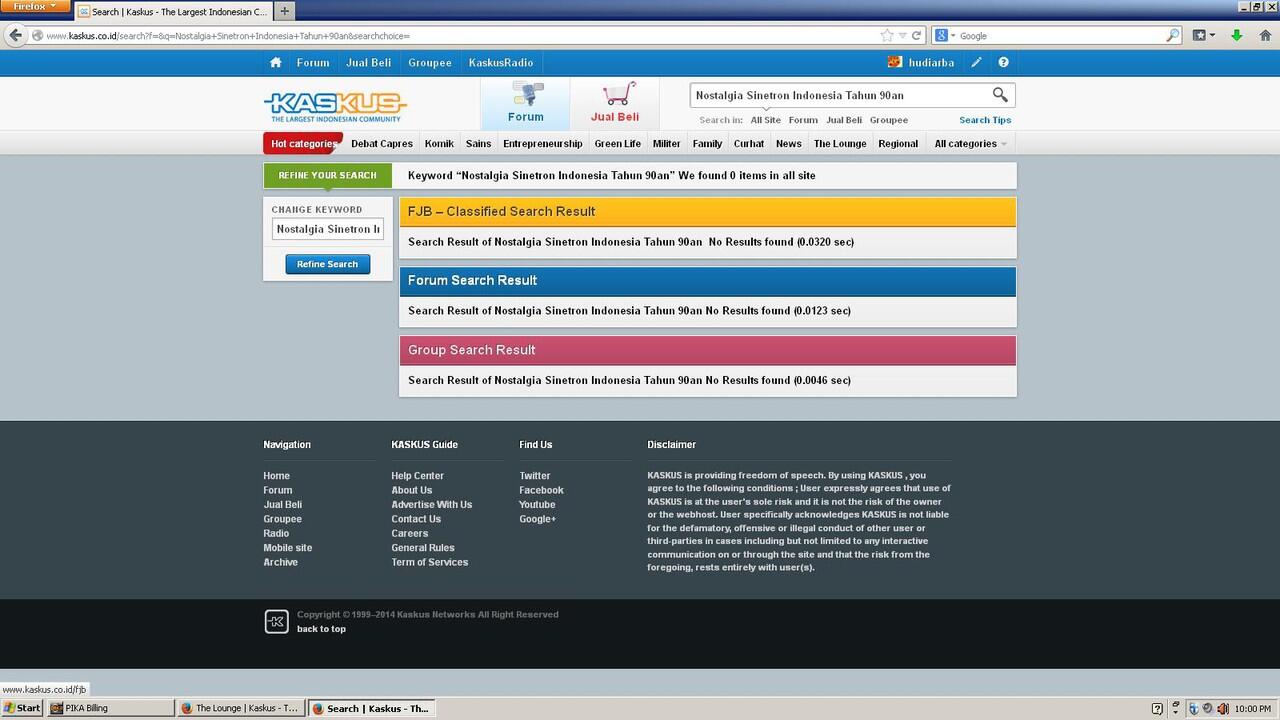The height and width of the screenshot is (720, 1280).
Task: Open the pencil edit icon beside hudiarba
Action: click(x=976, y=62)
